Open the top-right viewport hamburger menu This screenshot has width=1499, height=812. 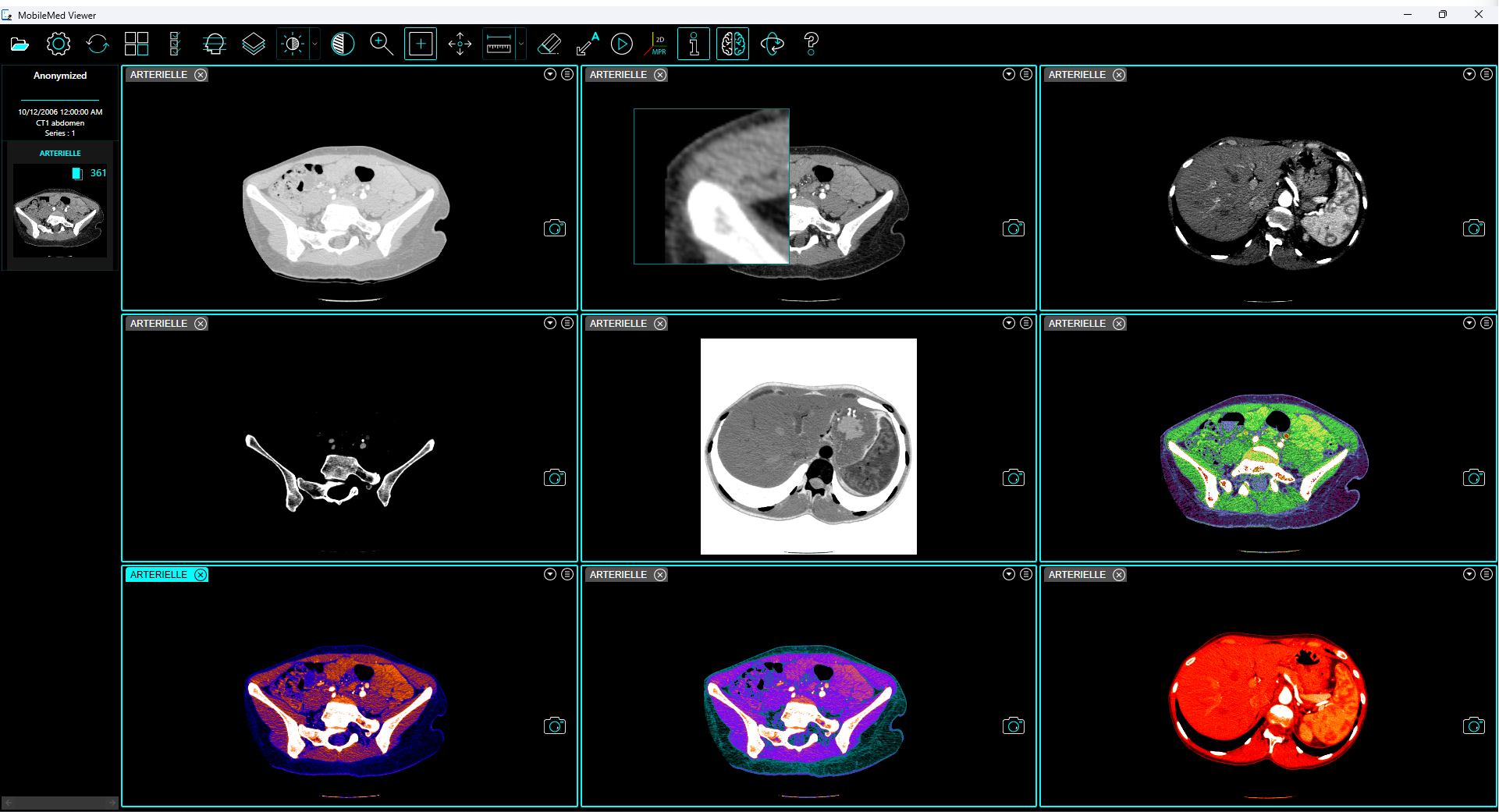[x=1486, y=73]
